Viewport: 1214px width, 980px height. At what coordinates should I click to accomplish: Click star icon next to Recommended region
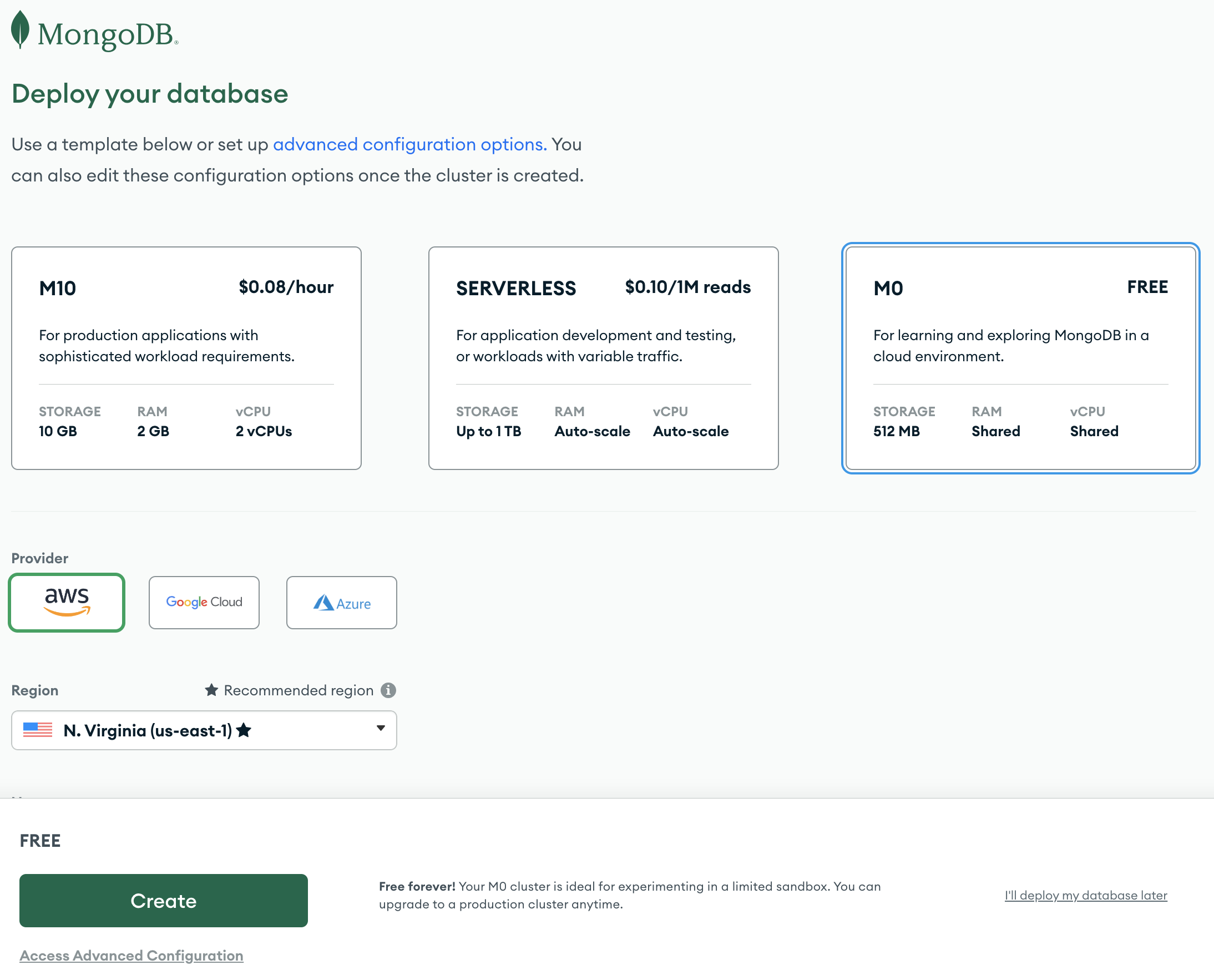pyautogui.click(x=211, y=690)
